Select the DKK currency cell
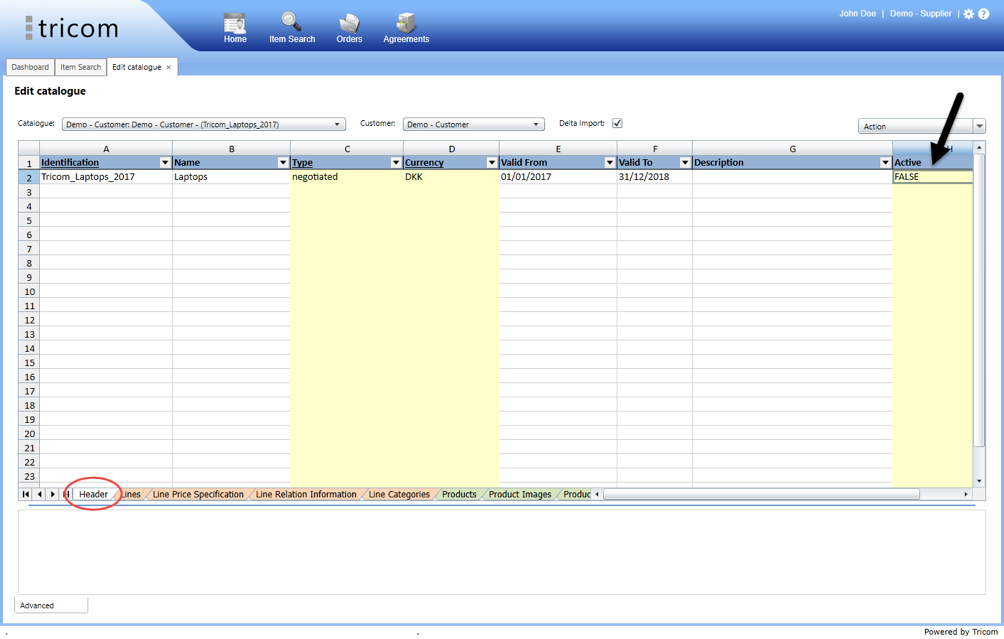This screenshot has height=639, width=1004. coord(451,177)
